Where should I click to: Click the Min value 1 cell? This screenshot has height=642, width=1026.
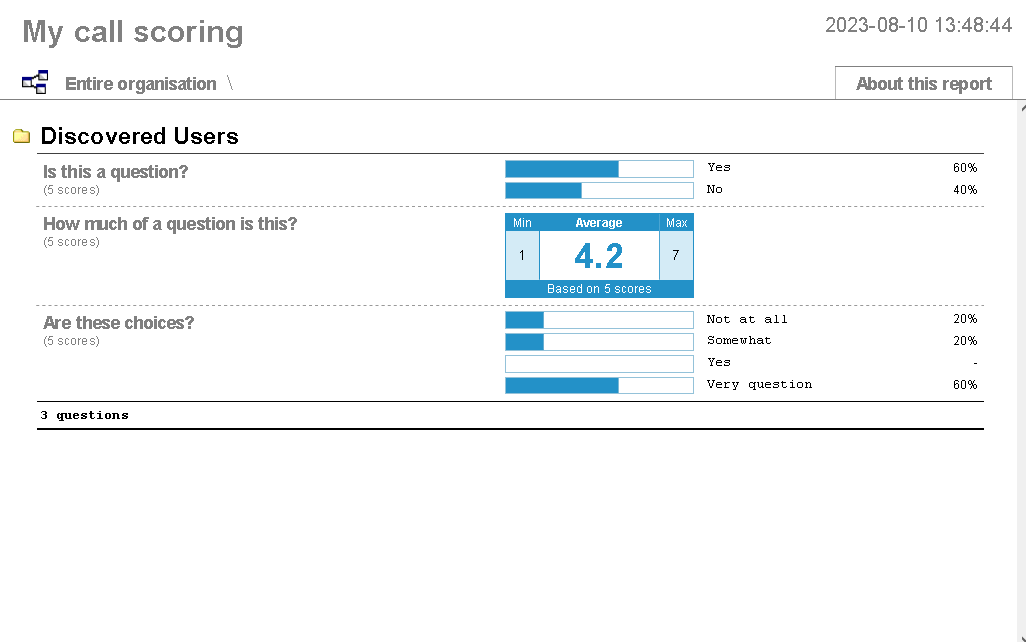point(521,255)
